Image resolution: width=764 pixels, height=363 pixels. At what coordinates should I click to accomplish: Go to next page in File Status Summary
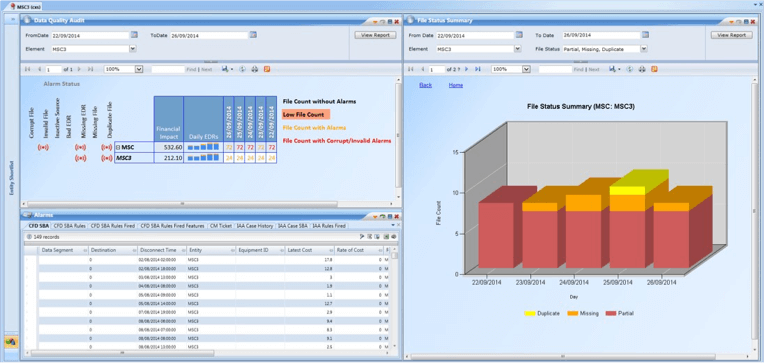point(466,69)
